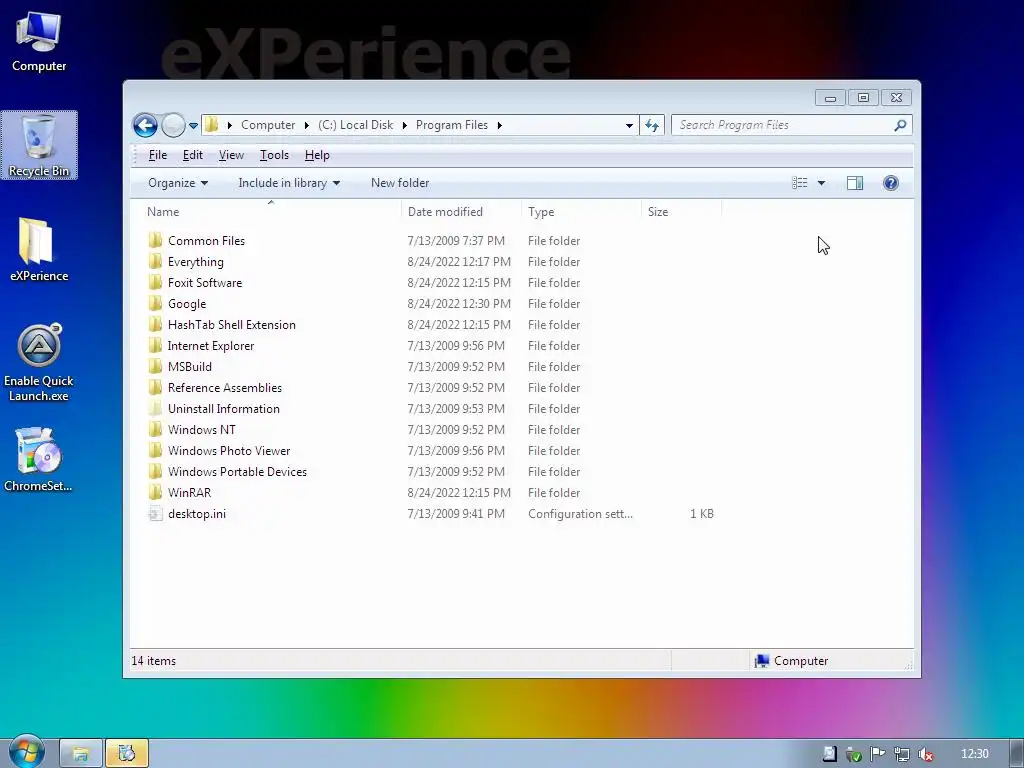This screenshot has width=1024, height=768.
Task: Click the Configuration sett... type text
Action: [580, 513]
